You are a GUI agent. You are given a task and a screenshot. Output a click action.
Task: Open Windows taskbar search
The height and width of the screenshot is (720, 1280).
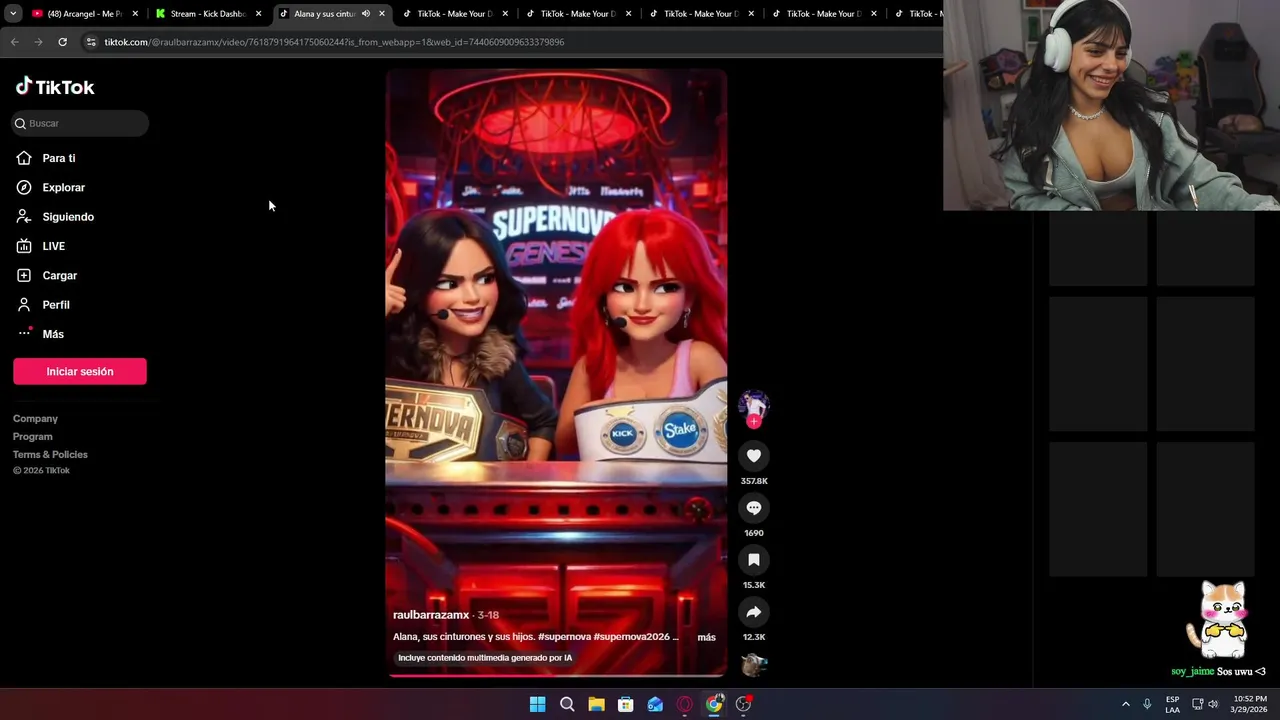tap(567, 704)
